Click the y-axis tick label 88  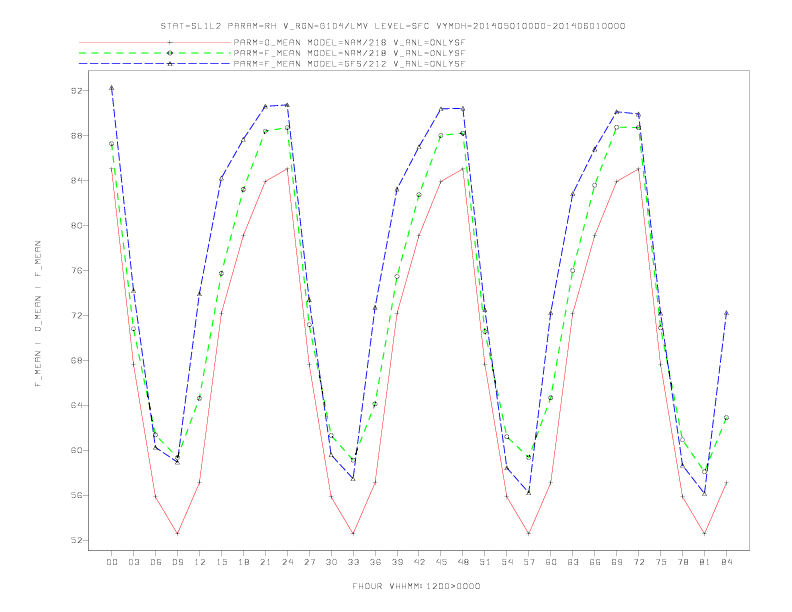[x=77, y=136]
